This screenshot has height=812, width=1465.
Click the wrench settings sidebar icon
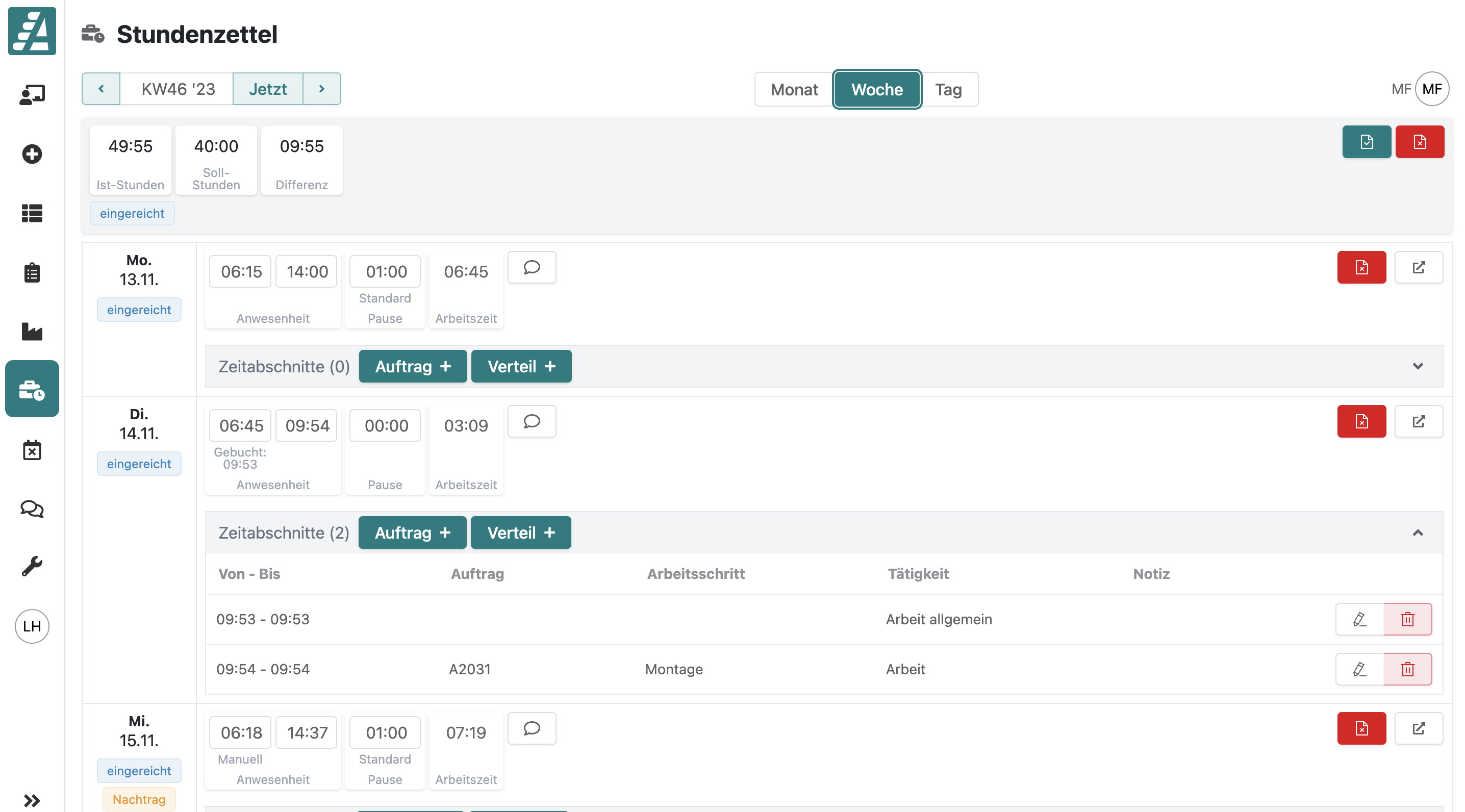click(32, 566)
